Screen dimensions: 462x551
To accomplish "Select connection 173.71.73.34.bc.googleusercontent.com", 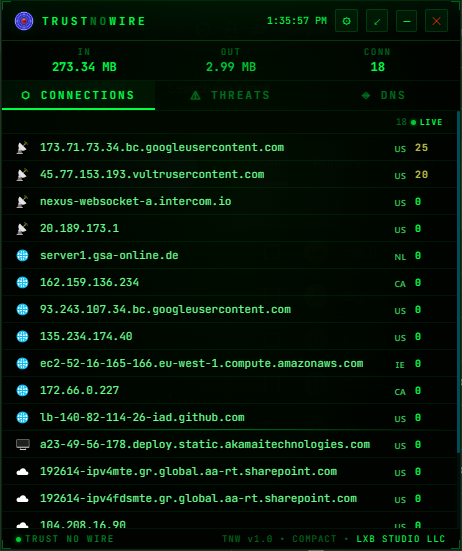I will tap(229, 148).
